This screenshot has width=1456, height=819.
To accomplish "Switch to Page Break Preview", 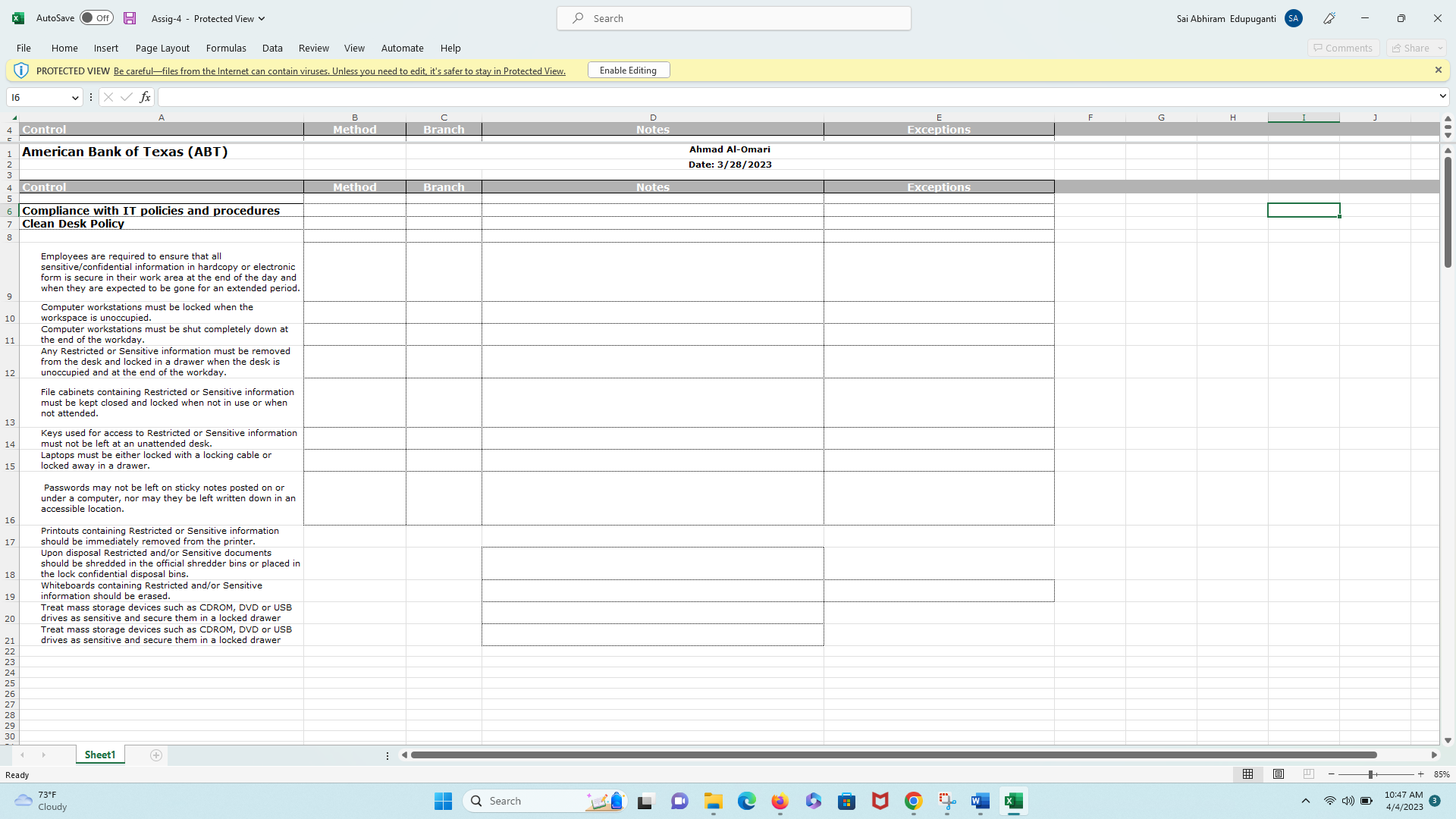I will tap(1308, 774).
